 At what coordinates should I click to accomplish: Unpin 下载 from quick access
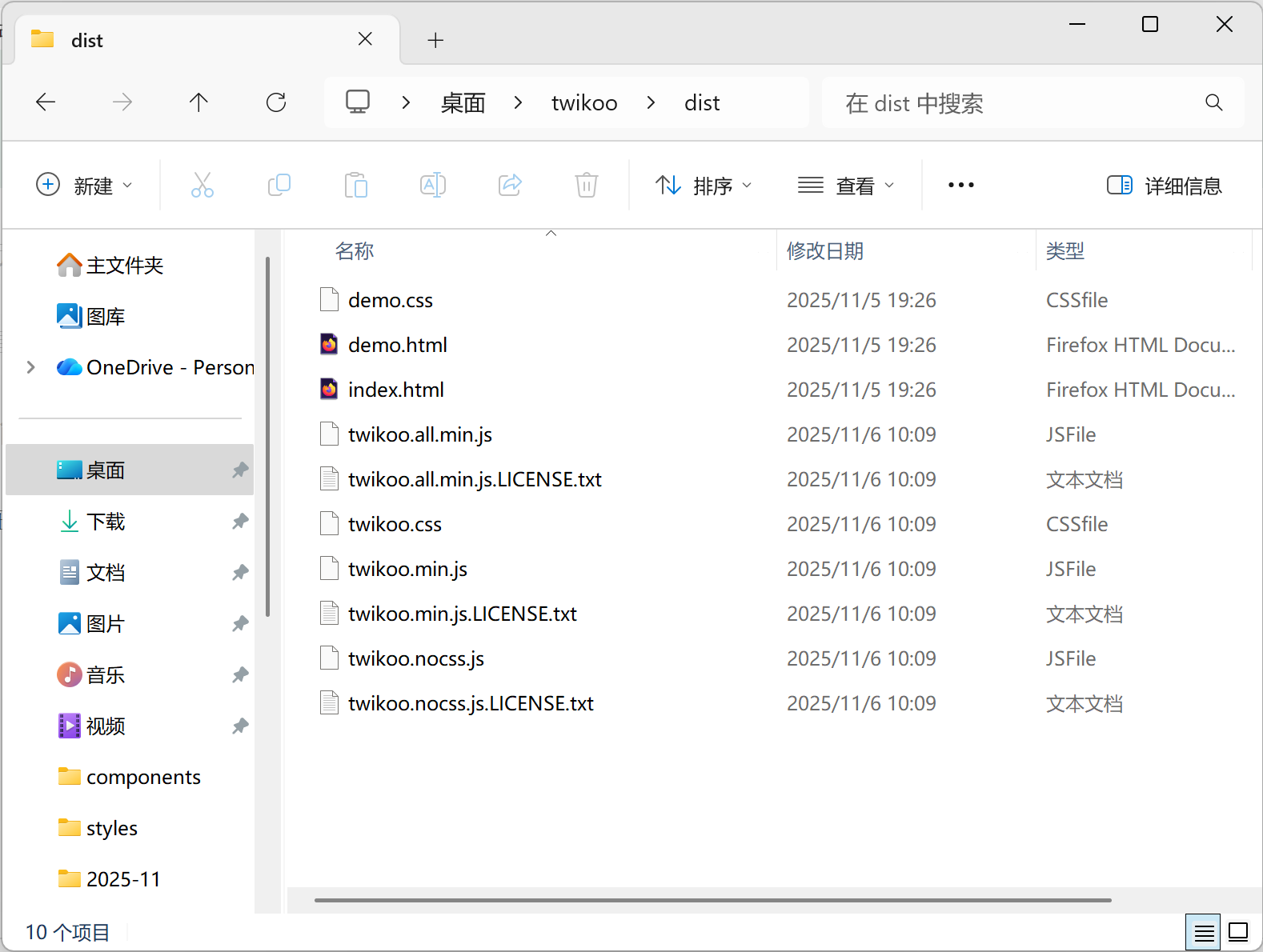[239, 522]
